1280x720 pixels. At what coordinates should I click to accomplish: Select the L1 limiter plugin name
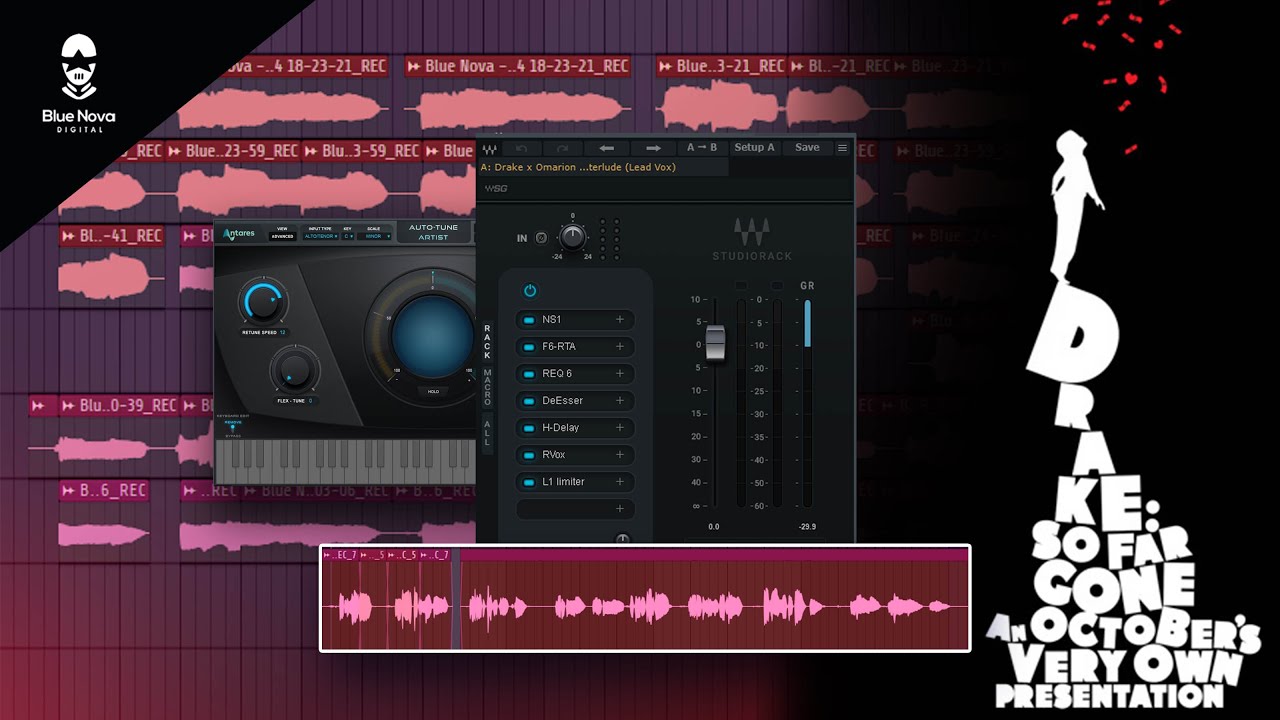564,482
